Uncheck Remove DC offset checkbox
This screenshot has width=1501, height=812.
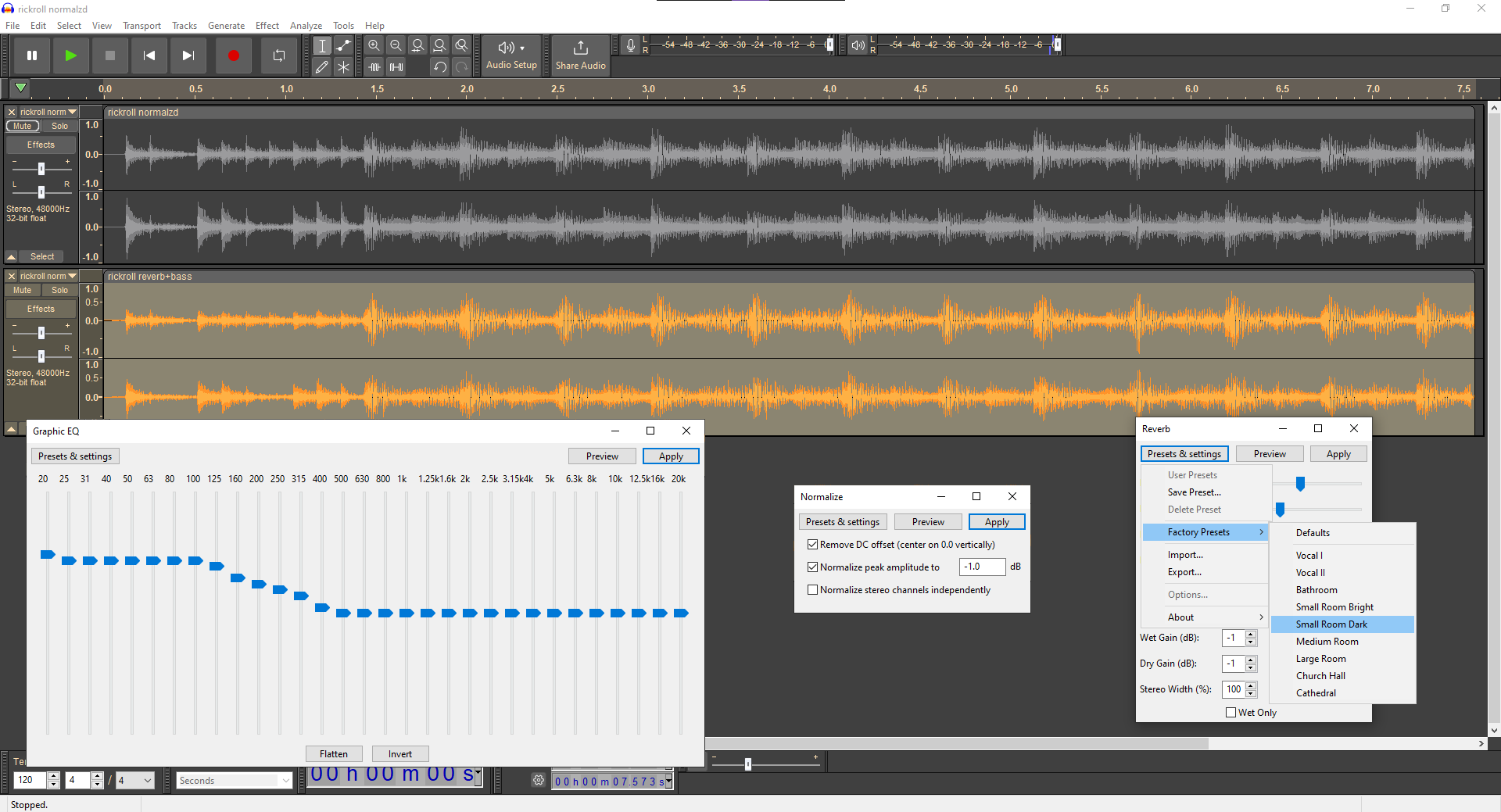coord(813,545)
